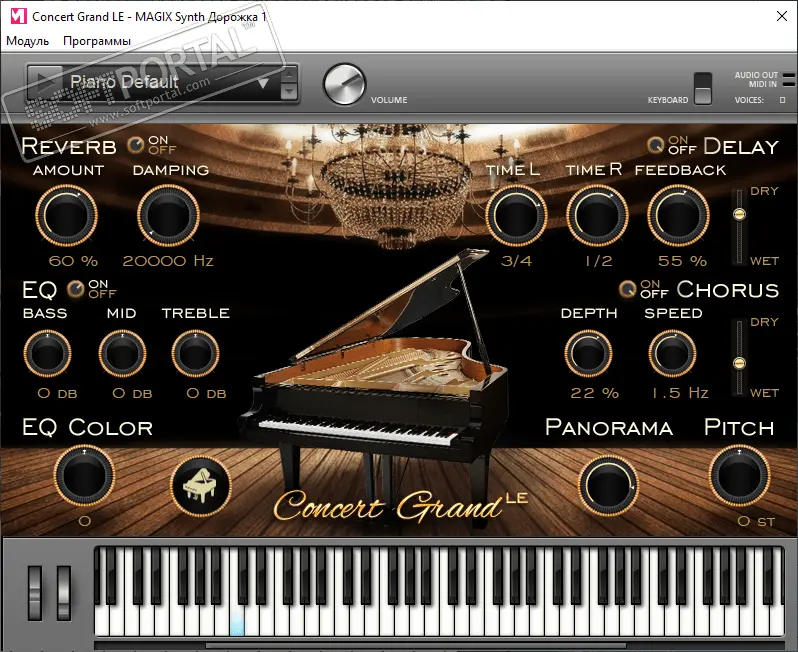Click the Voices indicator box
Viewport: 798px width, 652px height.
pyautogui.click(x=783, y=100)
